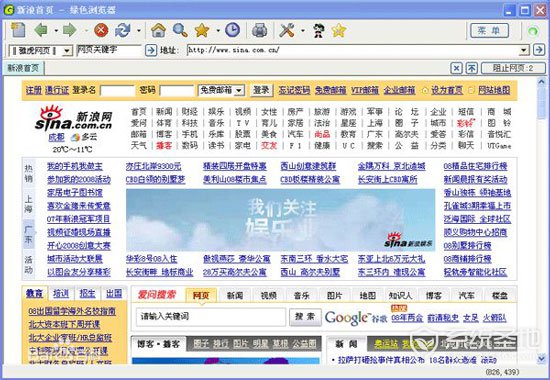Open the 网站地图 link
Image resolution: width=550 pixels, height=380 pixels.
click(x=494, y=90)
